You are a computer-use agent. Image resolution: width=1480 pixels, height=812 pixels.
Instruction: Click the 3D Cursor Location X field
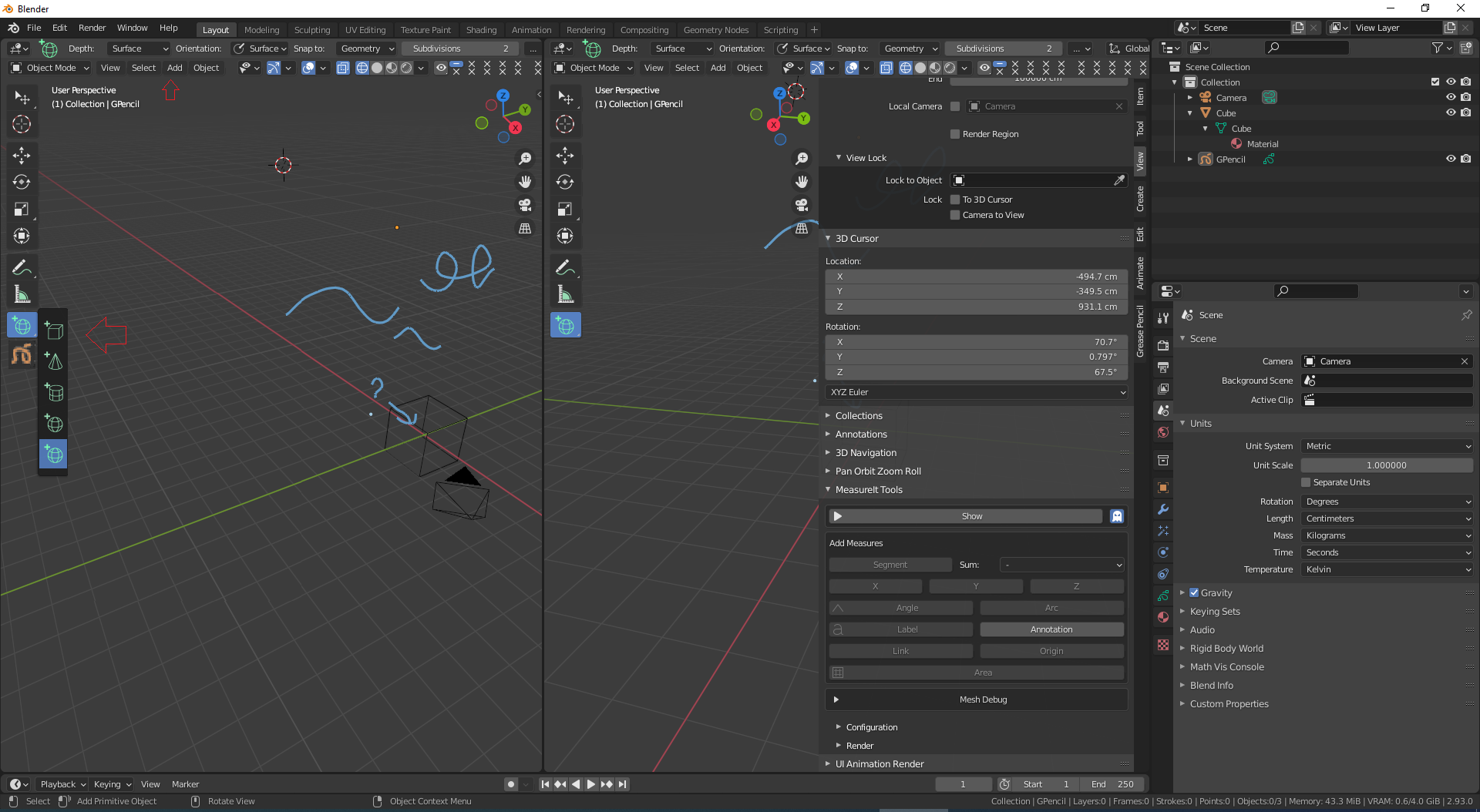977,277
